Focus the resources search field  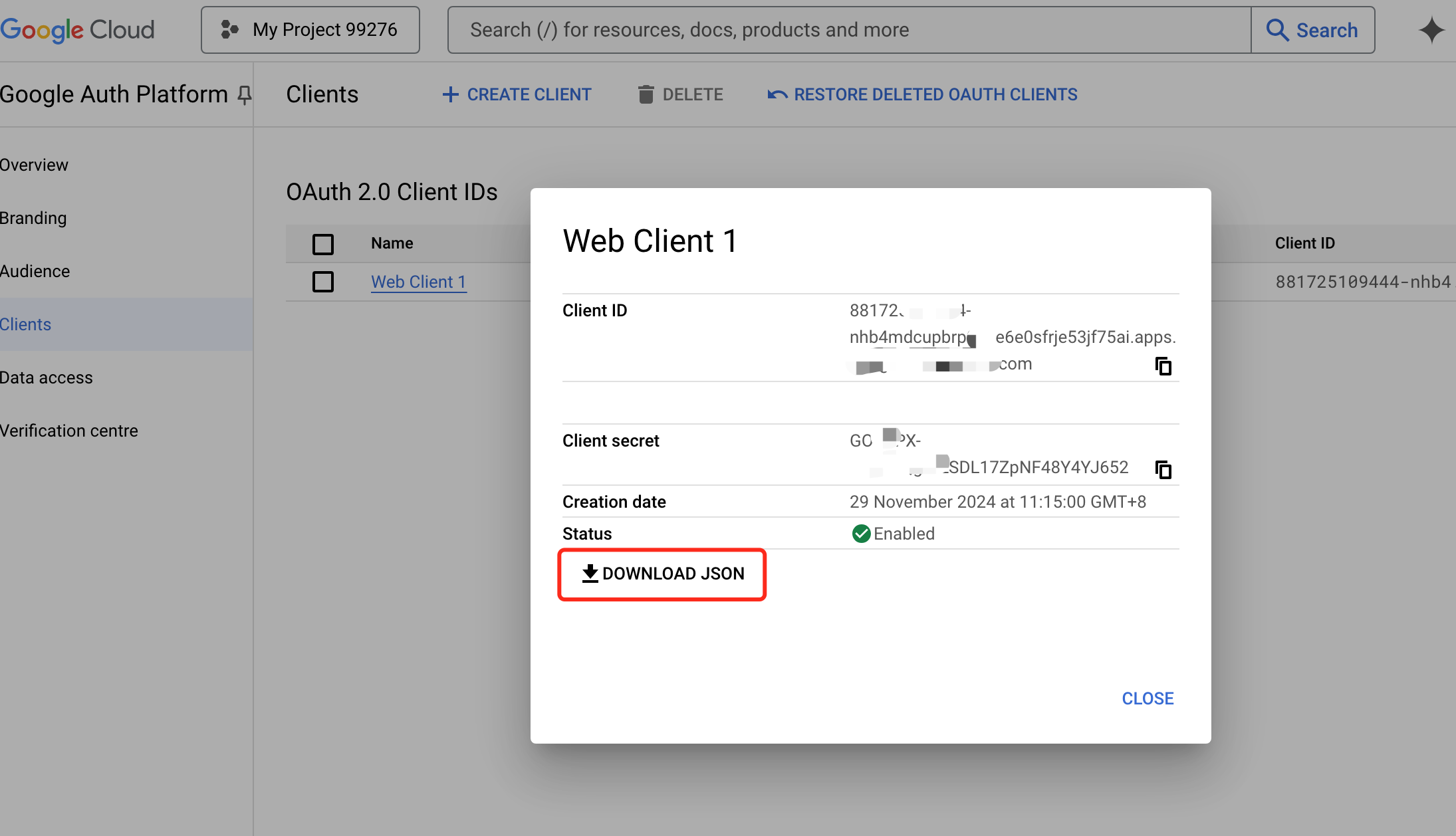[850, 30]
